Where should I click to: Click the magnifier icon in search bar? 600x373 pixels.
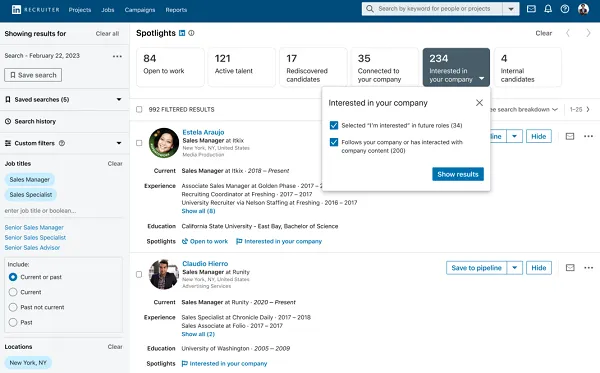369,9
